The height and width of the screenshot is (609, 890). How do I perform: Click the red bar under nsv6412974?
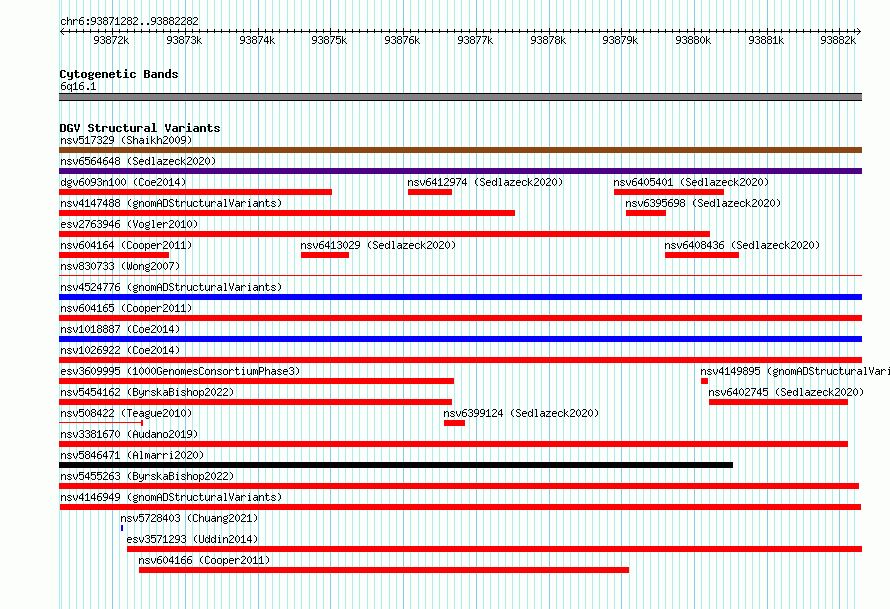click(x=430, y=192)
